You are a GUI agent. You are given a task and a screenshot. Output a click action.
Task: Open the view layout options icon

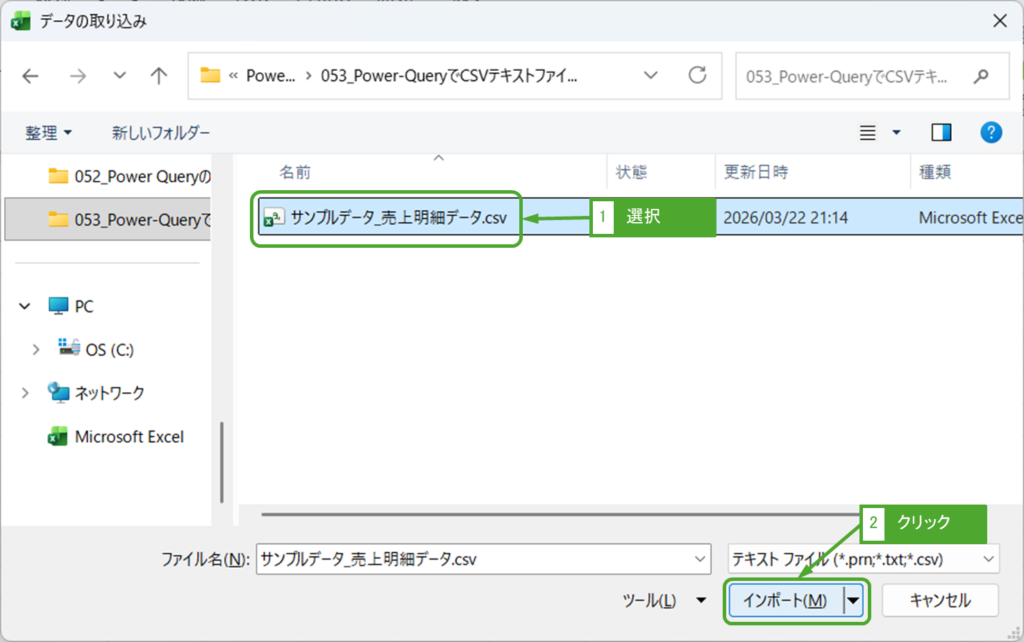868,132
